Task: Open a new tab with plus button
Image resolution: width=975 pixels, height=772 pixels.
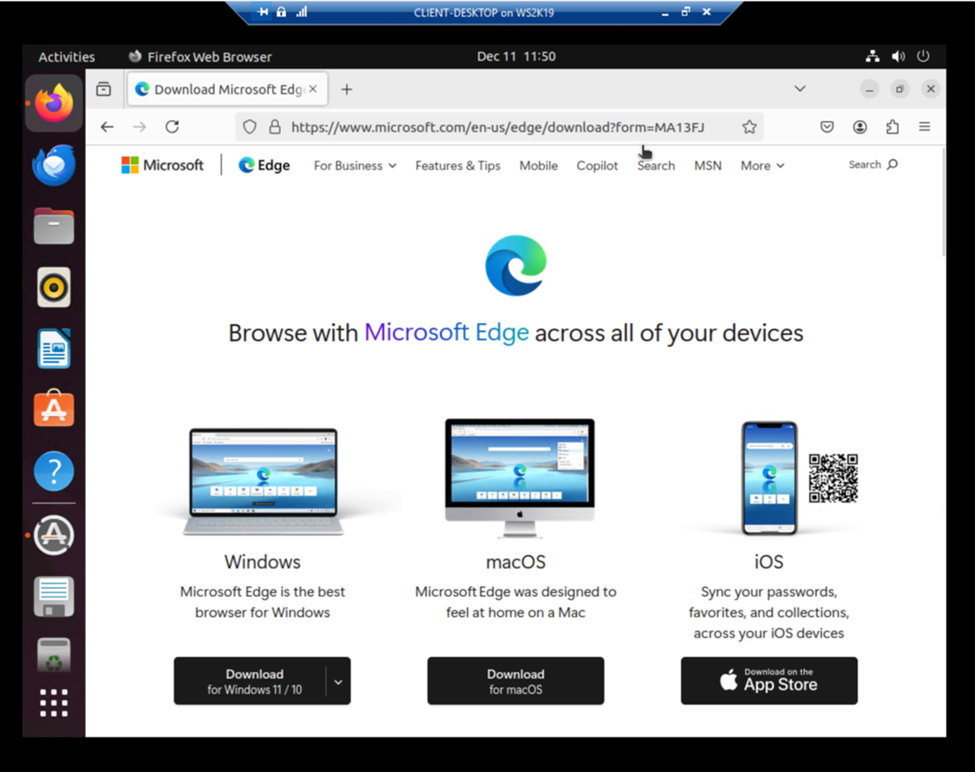Action: click(x=347, y=90)
